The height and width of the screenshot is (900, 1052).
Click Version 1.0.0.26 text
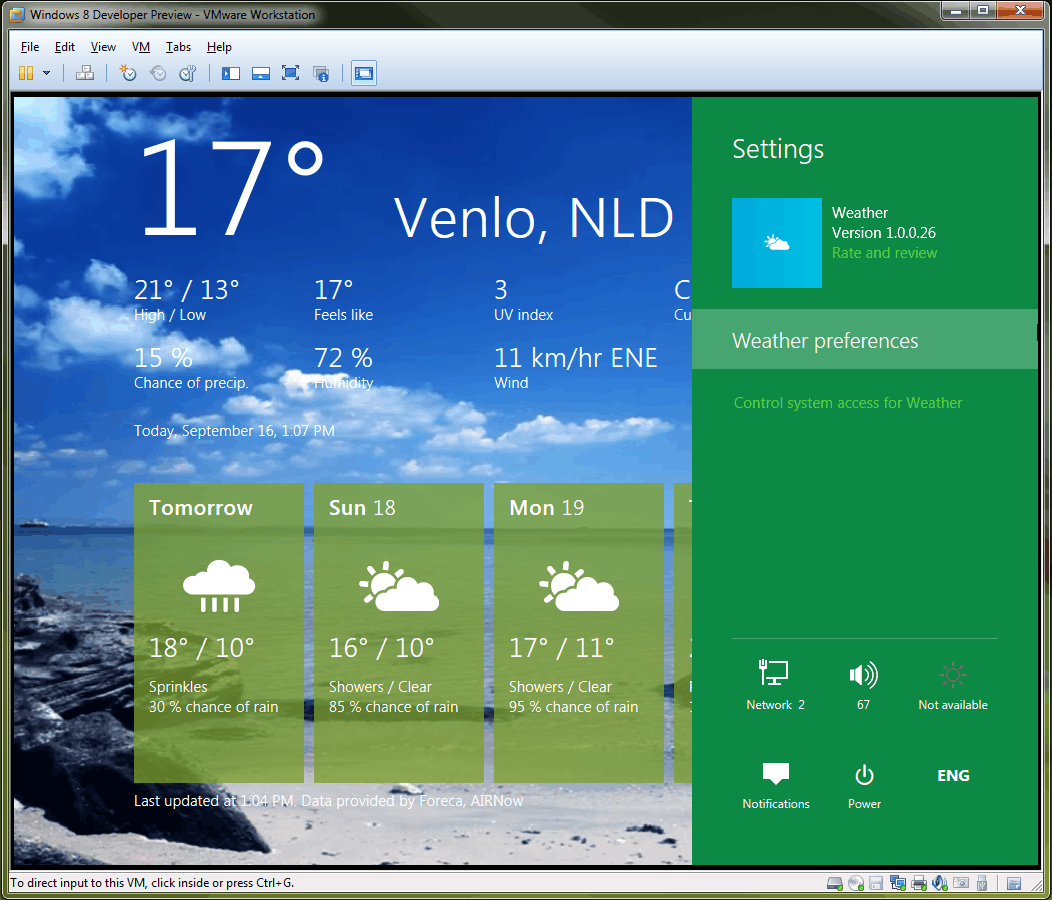[x=884, y=233]
